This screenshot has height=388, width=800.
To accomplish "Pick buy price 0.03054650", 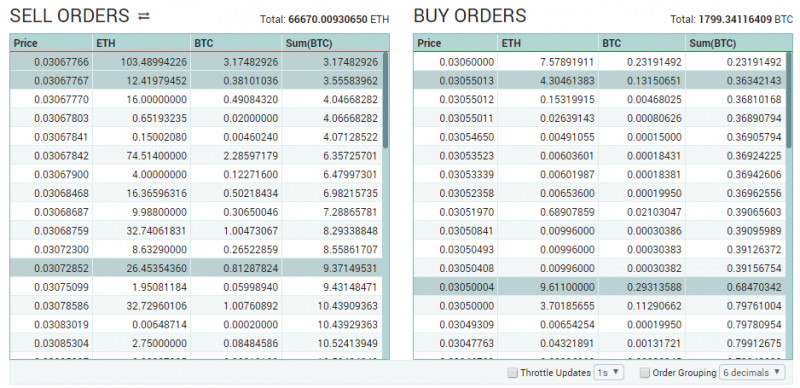I will (x=466, y=137).
